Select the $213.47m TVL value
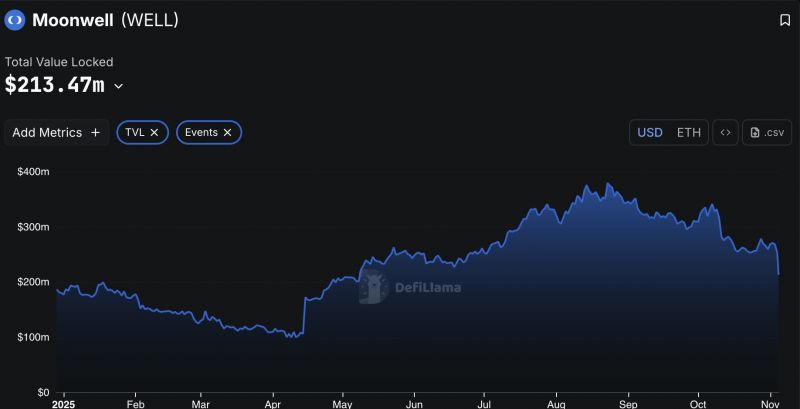The width and height of the screenshot is (800, 409). [x=55, y=85]
